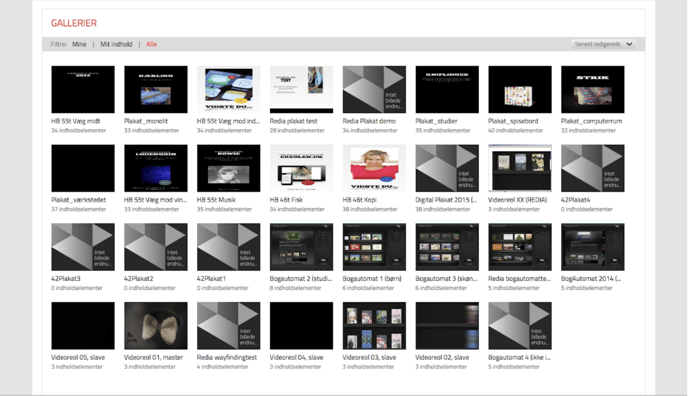Screen dimensions: 688x396
Task: Open the Plakat_computerrum thumbnail
Action: (593, 89)
